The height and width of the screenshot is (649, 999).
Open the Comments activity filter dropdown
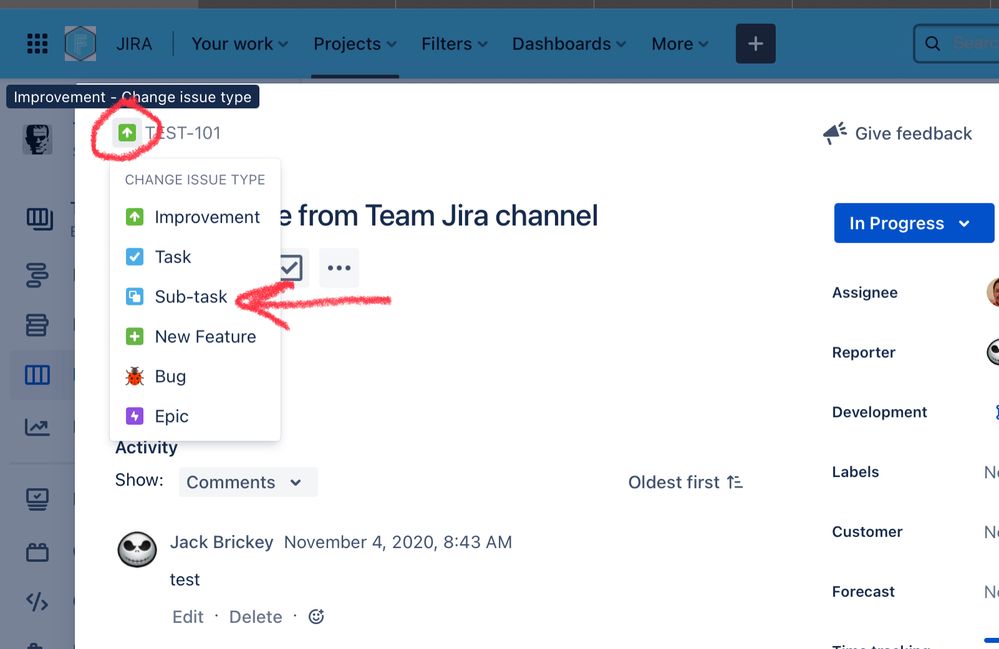[248, 482]
